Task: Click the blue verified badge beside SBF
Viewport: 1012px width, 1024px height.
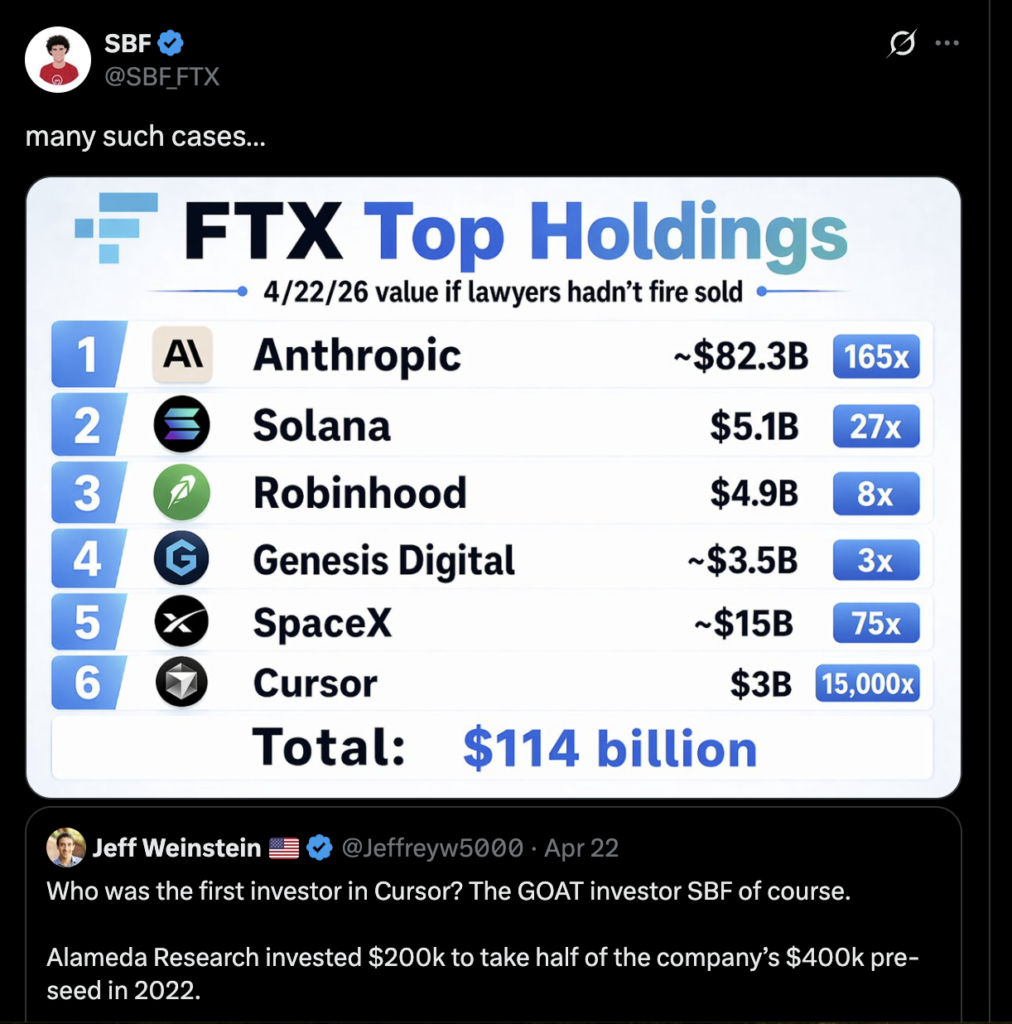Action: [171, 43]
